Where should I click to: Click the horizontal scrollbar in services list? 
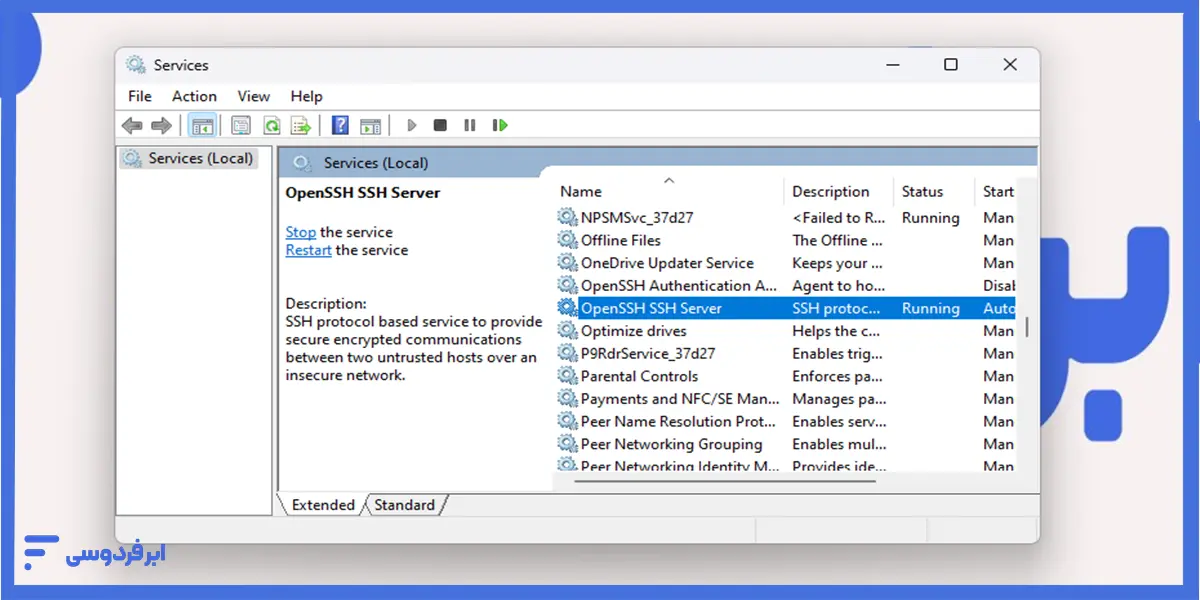click(726, 481)
